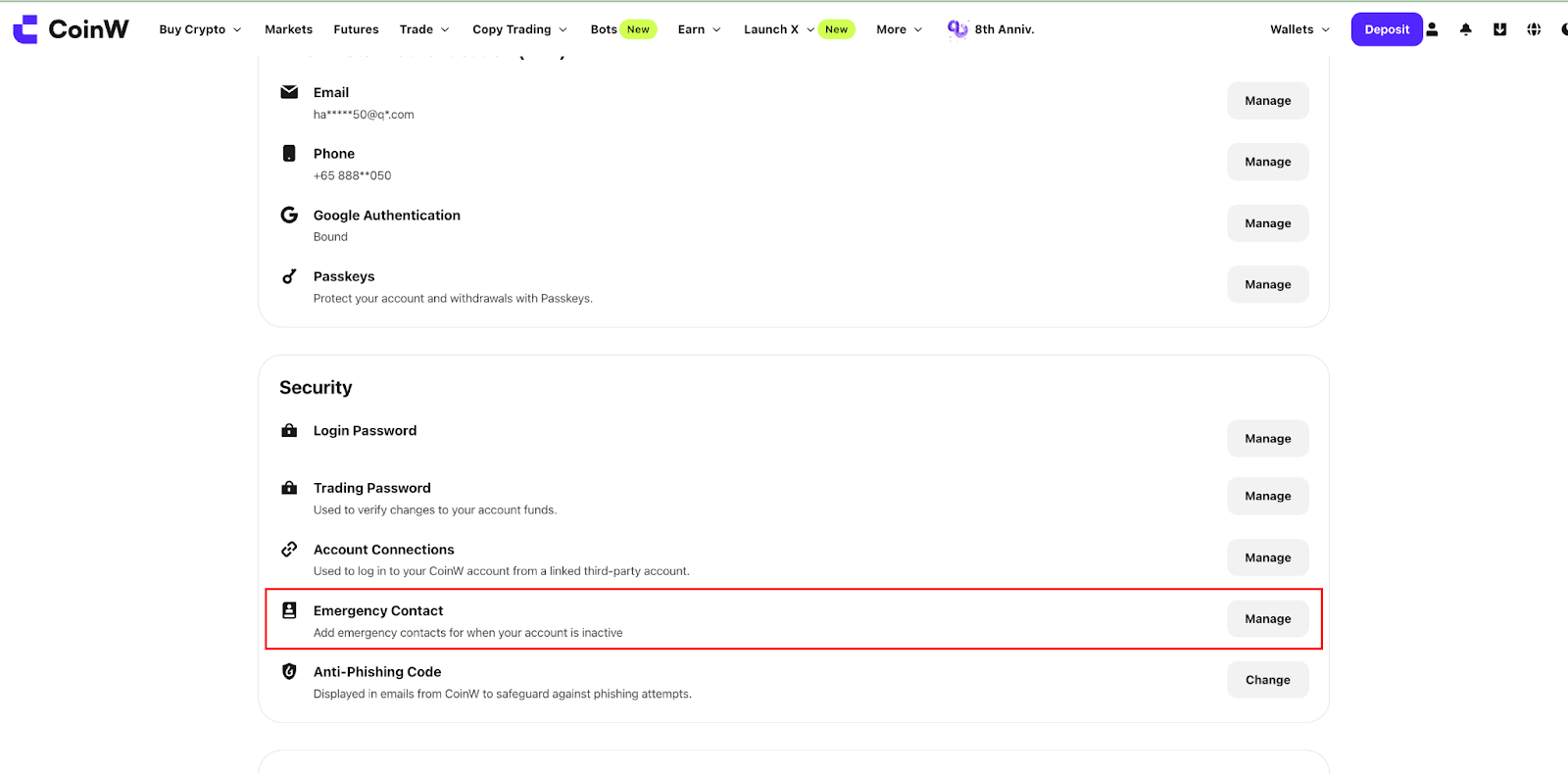Change the Anti-Phishing Code

click(1267, 680)
